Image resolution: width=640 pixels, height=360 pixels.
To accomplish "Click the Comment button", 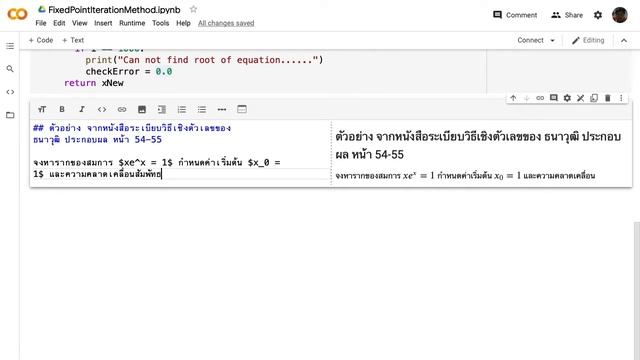I will [515, 15].
